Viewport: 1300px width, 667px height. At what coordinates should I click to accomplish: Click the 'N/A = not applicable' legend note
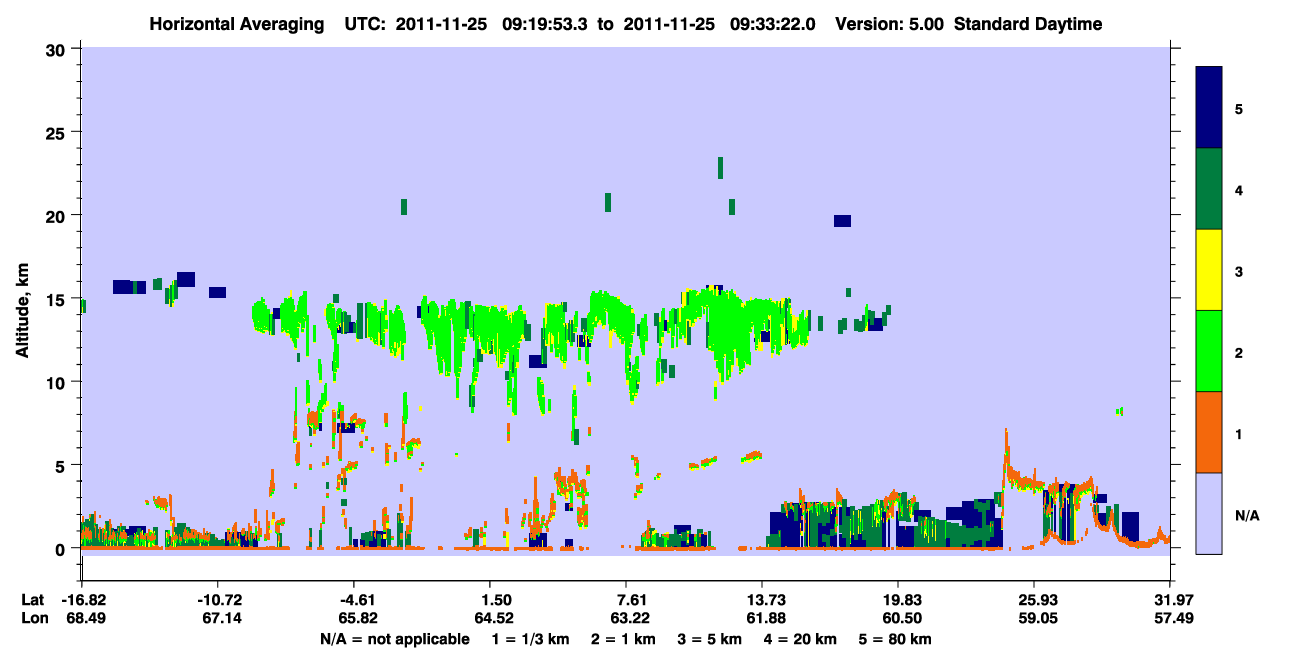tap(394, 639)
